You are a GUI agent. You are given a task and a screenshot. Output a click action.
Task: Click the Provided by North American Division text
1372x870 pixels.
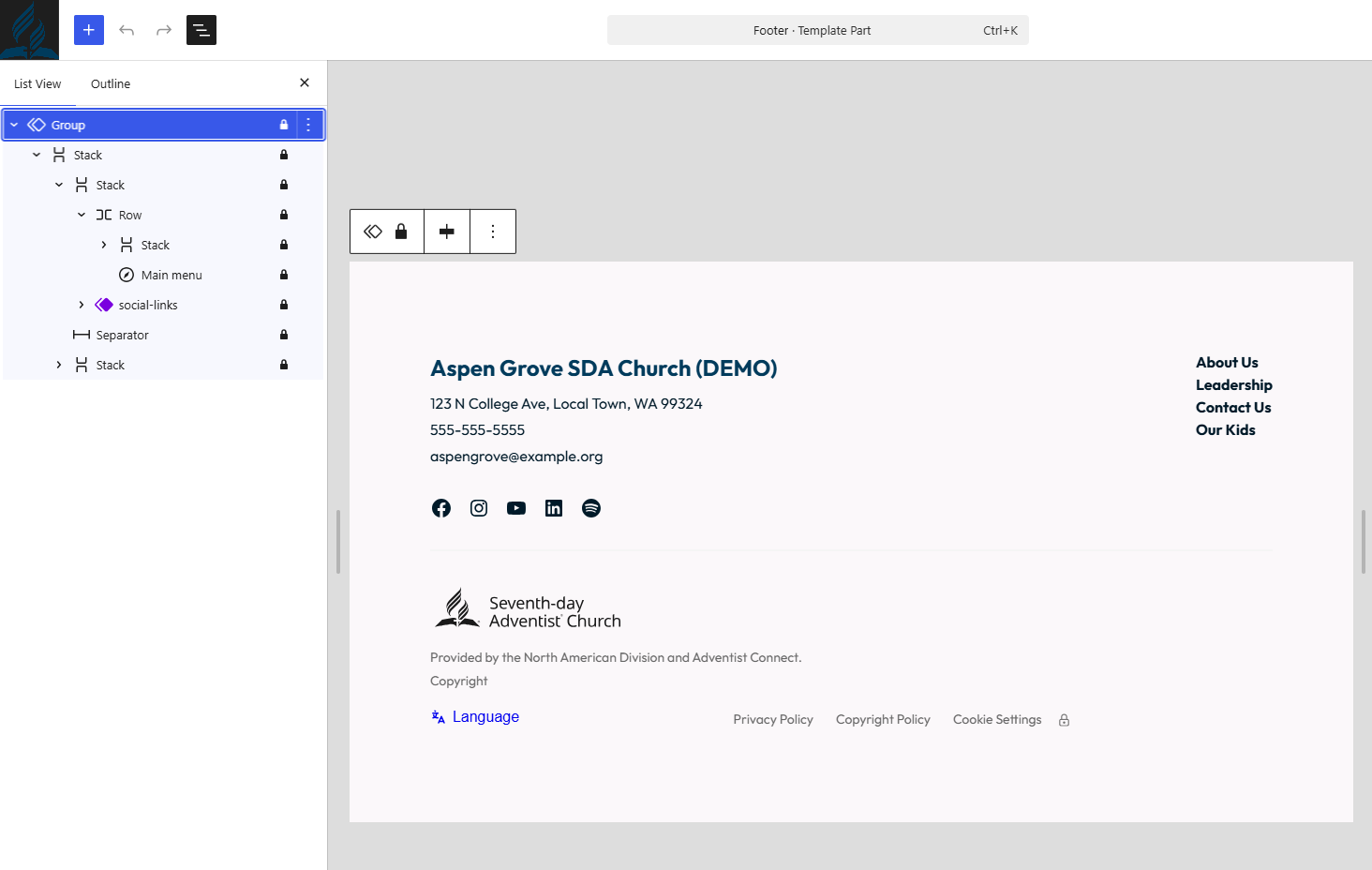[x=616, y=658]
